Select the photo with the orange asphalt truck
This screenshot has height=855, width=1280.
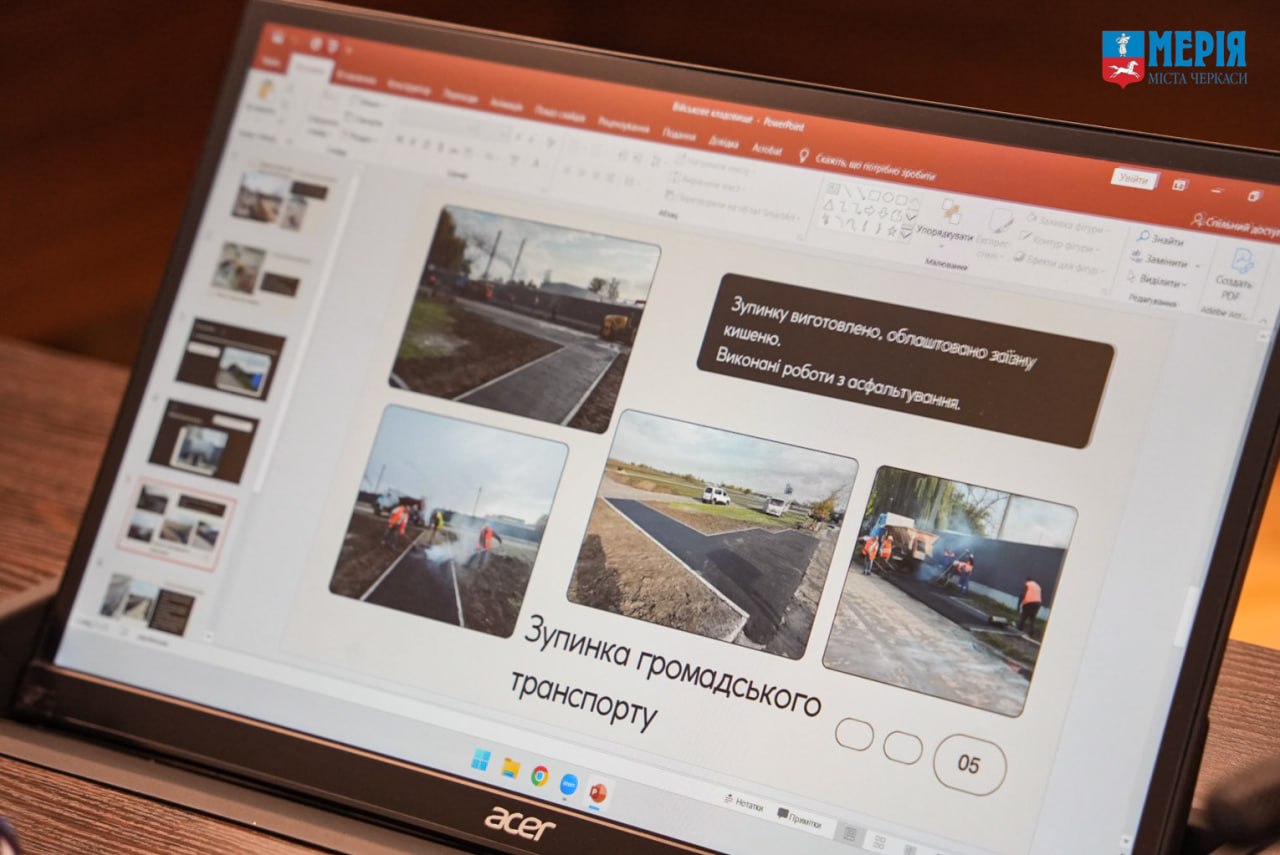[949, 591]
